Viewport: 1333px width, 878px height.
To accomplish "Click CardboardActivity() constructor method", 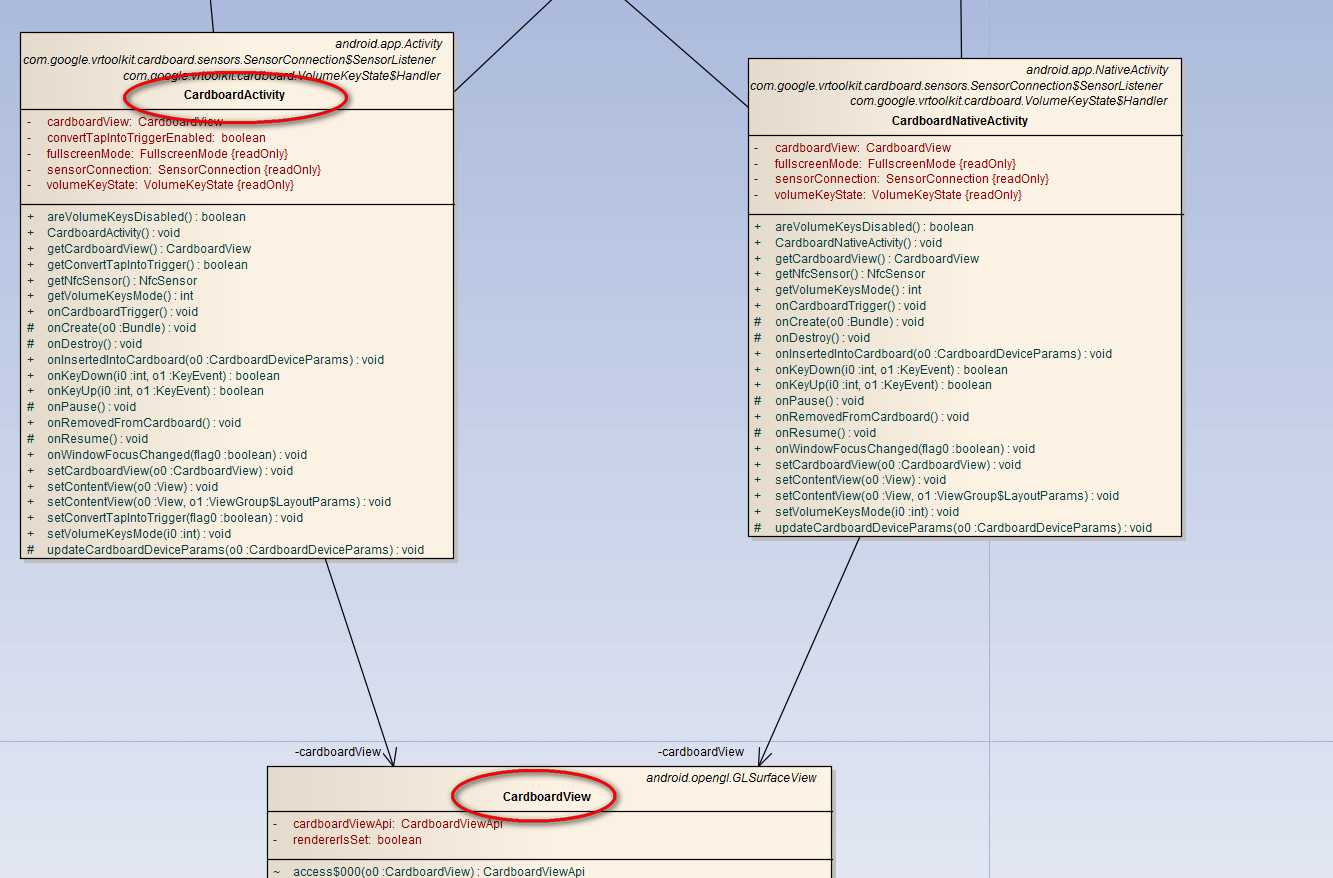I will (x=114, y=233).
